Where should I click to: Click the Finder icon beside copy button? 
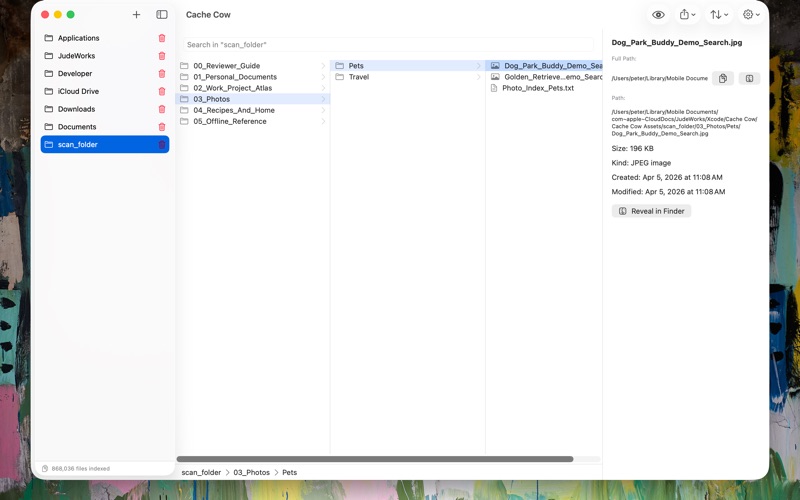(x=749, y=78)
